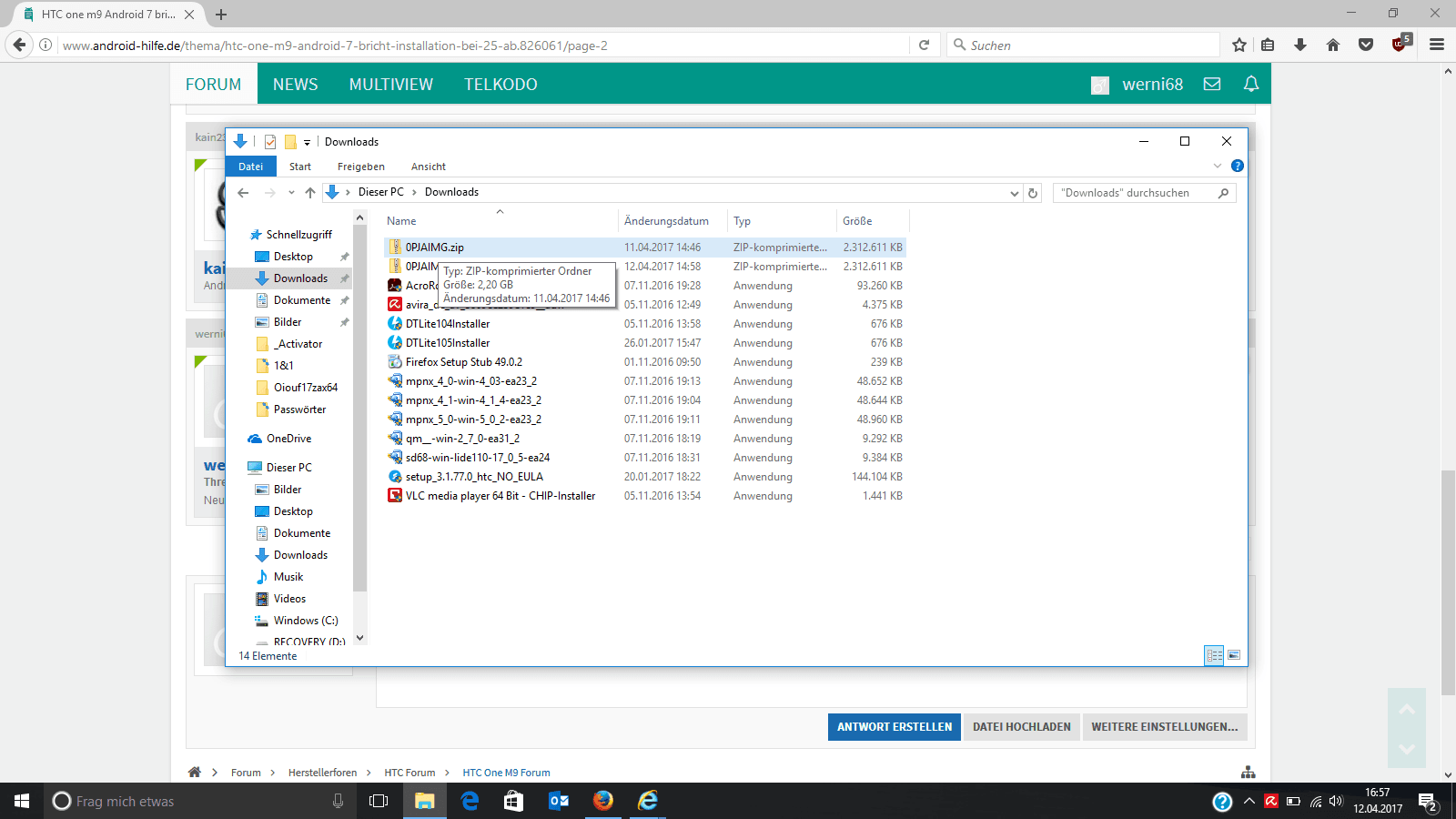Viewport: 1456px width, 819px height.
Task: Select Windows (C:) drive
Action: click(x=306, y=621)
